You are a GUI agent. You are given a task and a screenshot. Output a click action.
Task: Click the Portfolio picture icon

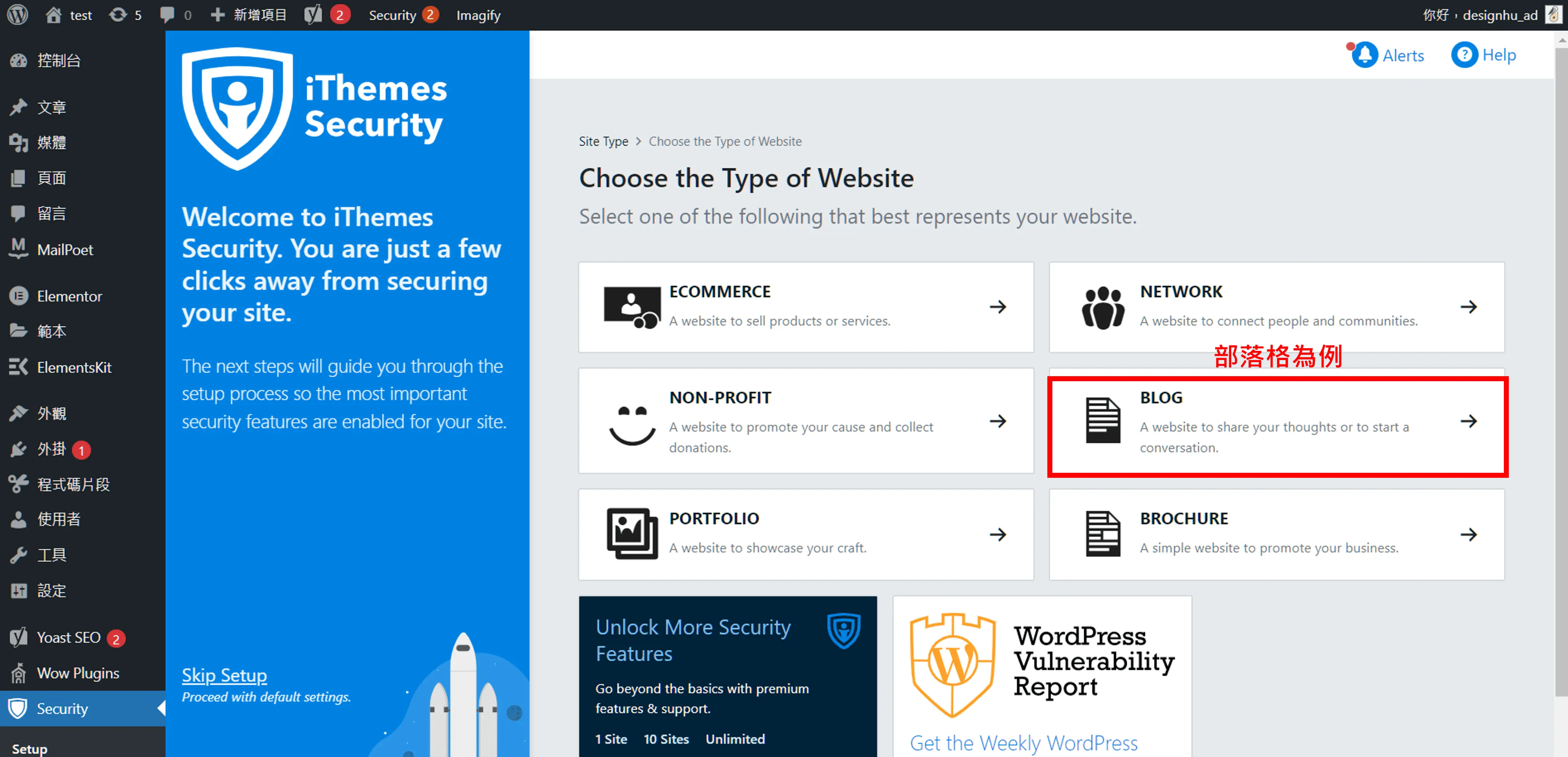click(632, 533)
